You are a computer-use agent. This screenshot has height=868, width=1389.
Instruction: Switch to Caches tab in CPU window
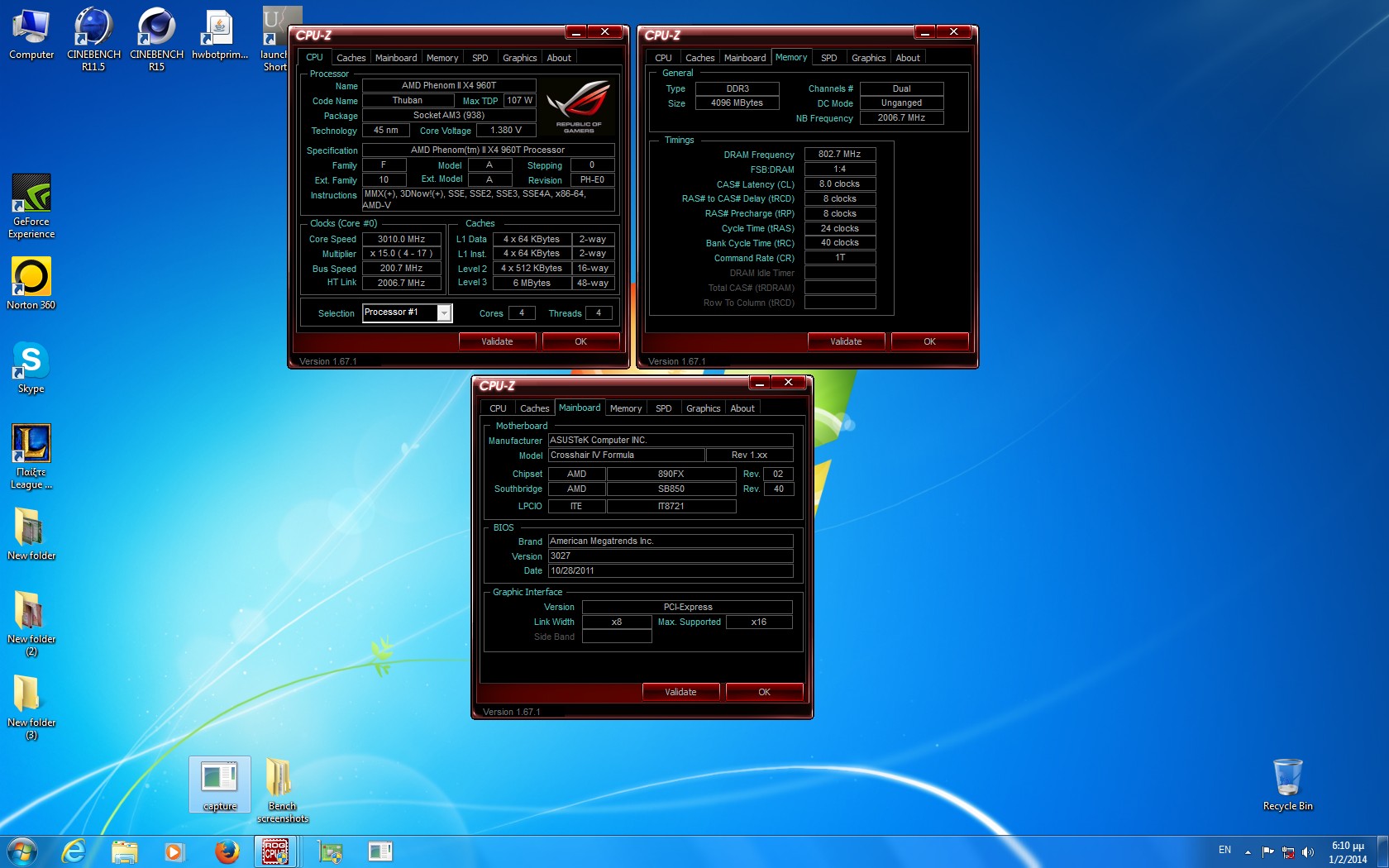[x=351, y=58]
